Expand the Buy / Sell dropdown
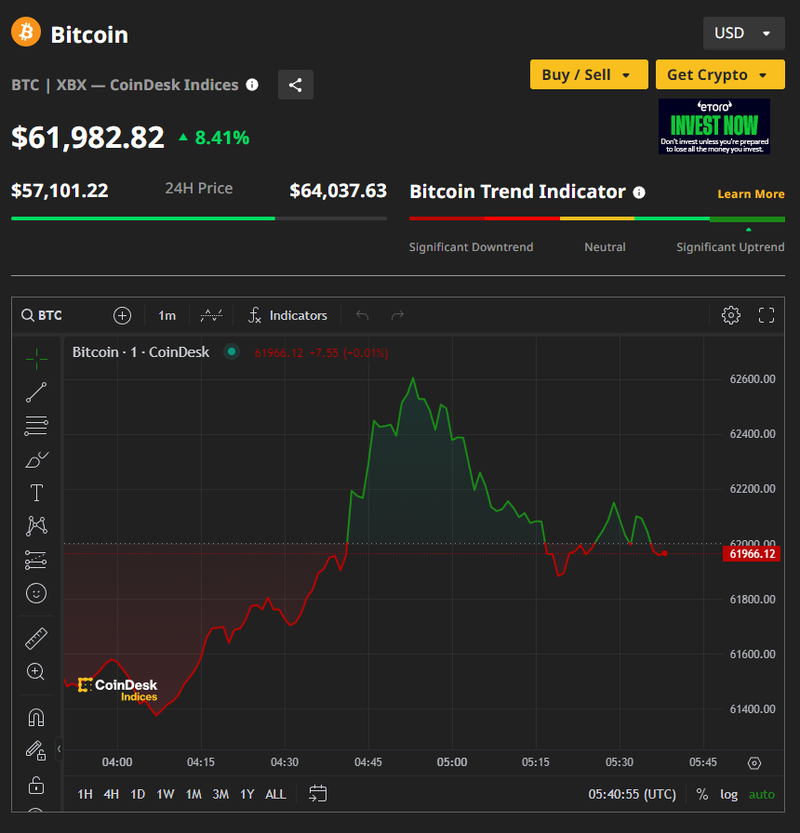Image resolution: width=800 pixels, height=833 pixels. click(x=587, y=75)
